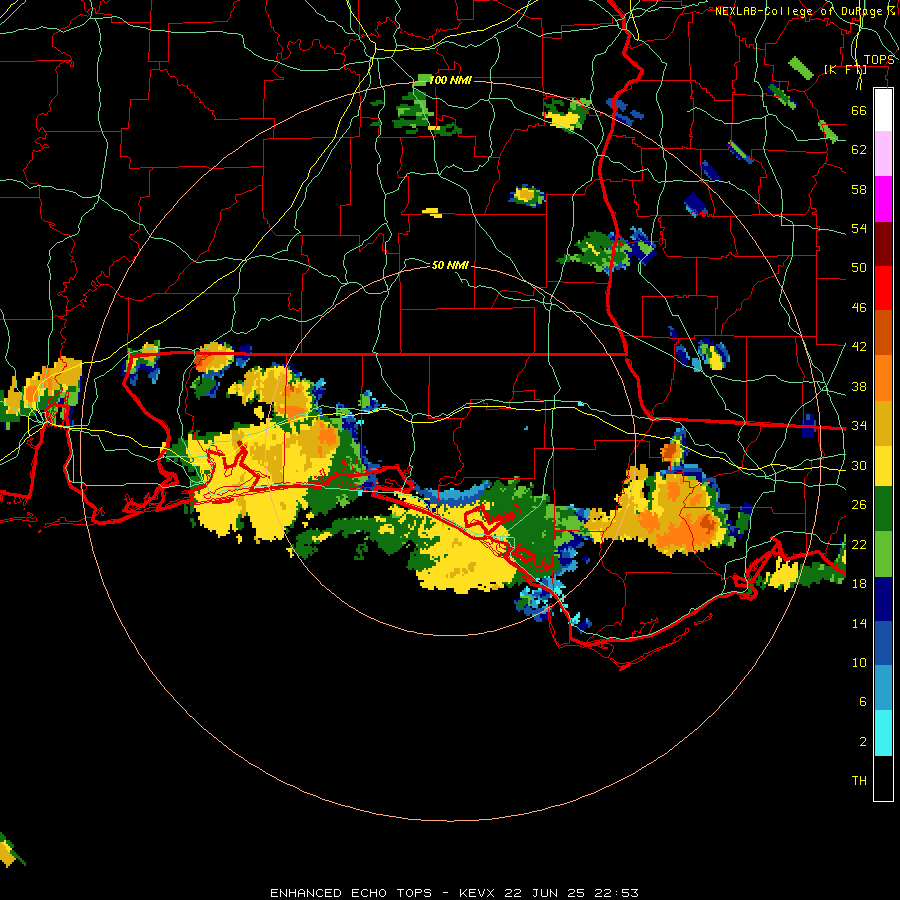The image size is (900, 900).
Task: Click legend value 42
Action: tap(859, 347)
